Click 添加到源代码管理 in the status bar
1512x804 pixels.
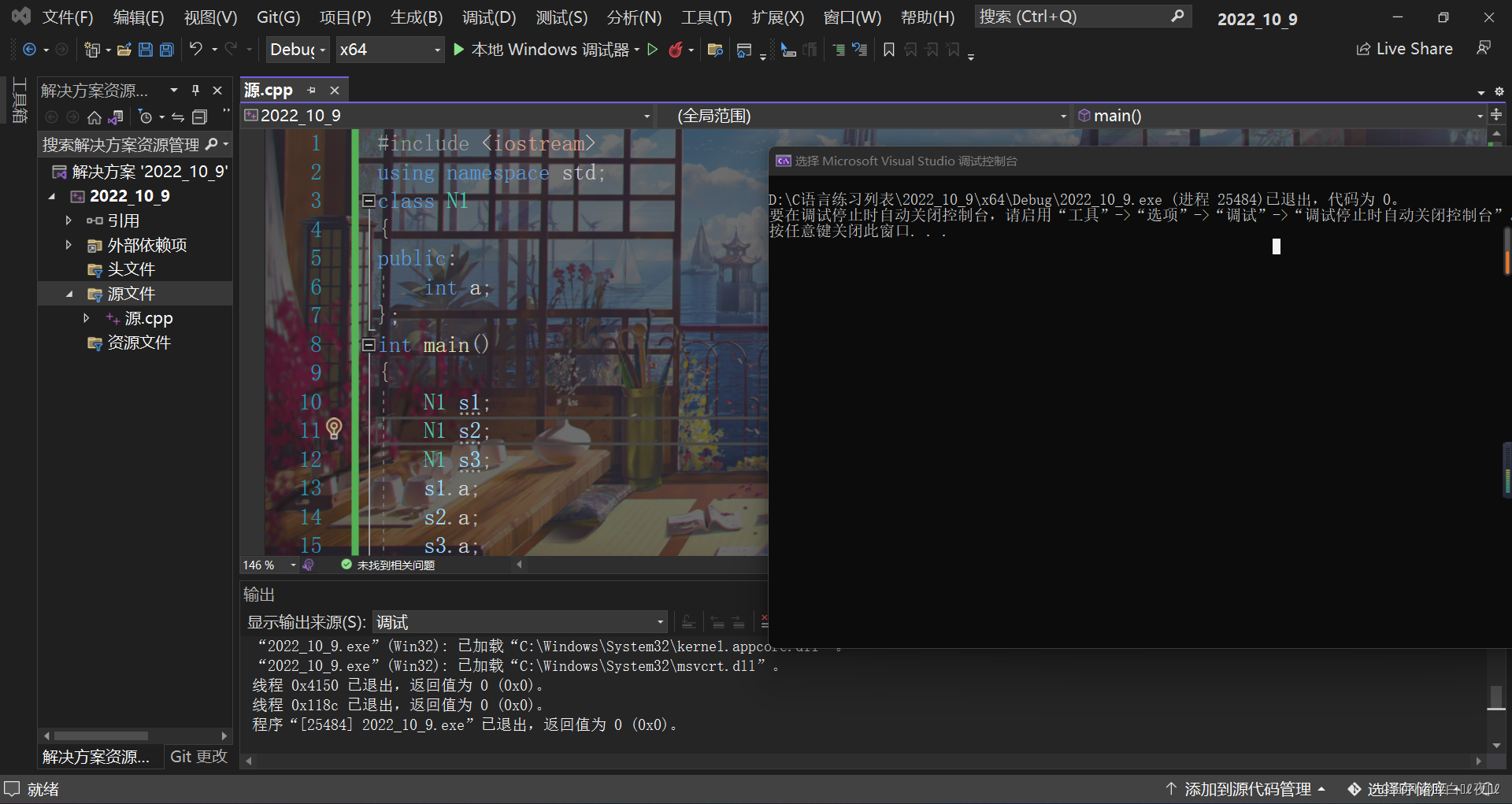tap(1247, 789)
